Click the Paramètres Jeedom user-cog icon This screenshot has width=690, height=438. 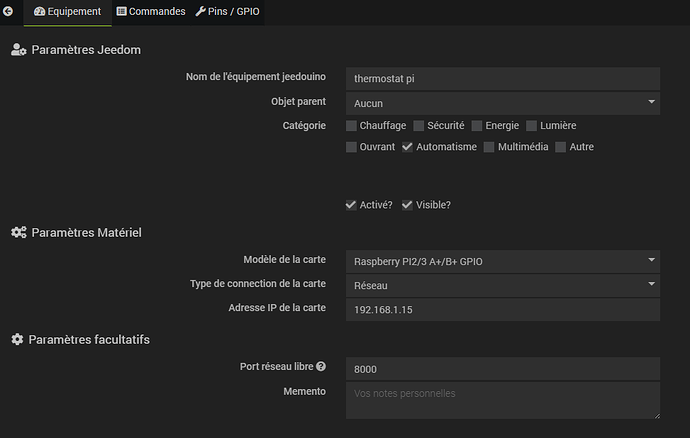click(x=18, y=49)
